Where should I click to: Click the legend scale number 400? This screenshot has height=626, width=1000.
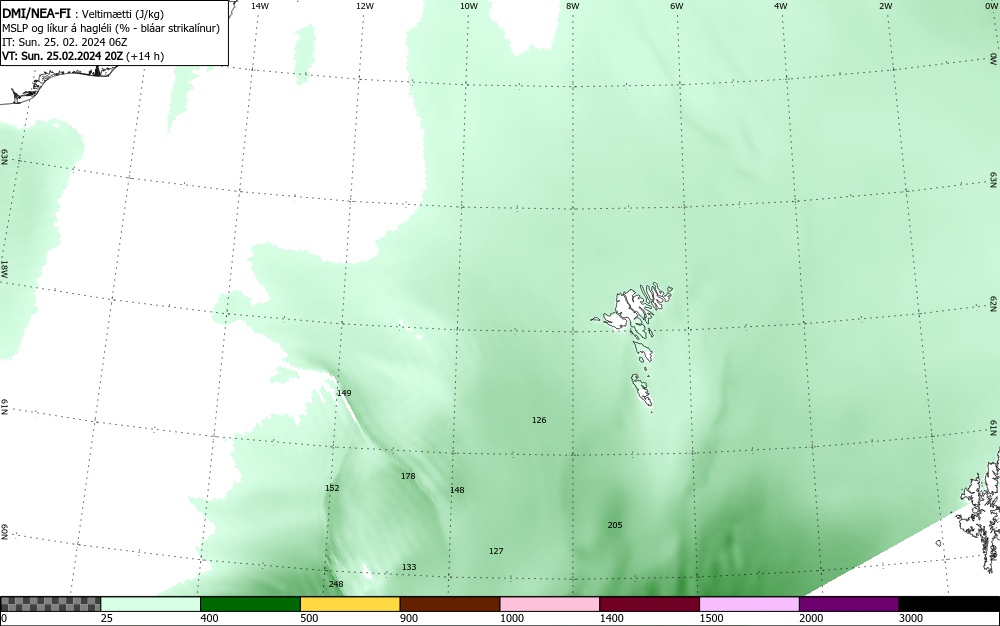pyautogui.click(x=209, y=618)
